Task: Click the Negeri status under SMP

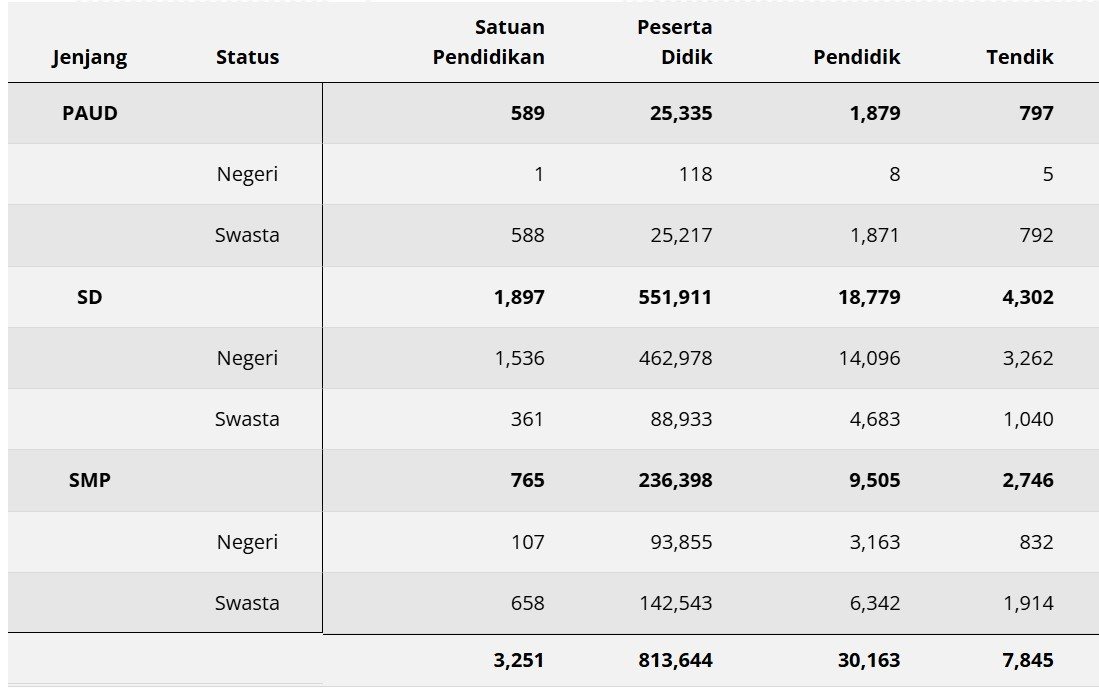Action: pyautogui.click(x=247, y=542)
